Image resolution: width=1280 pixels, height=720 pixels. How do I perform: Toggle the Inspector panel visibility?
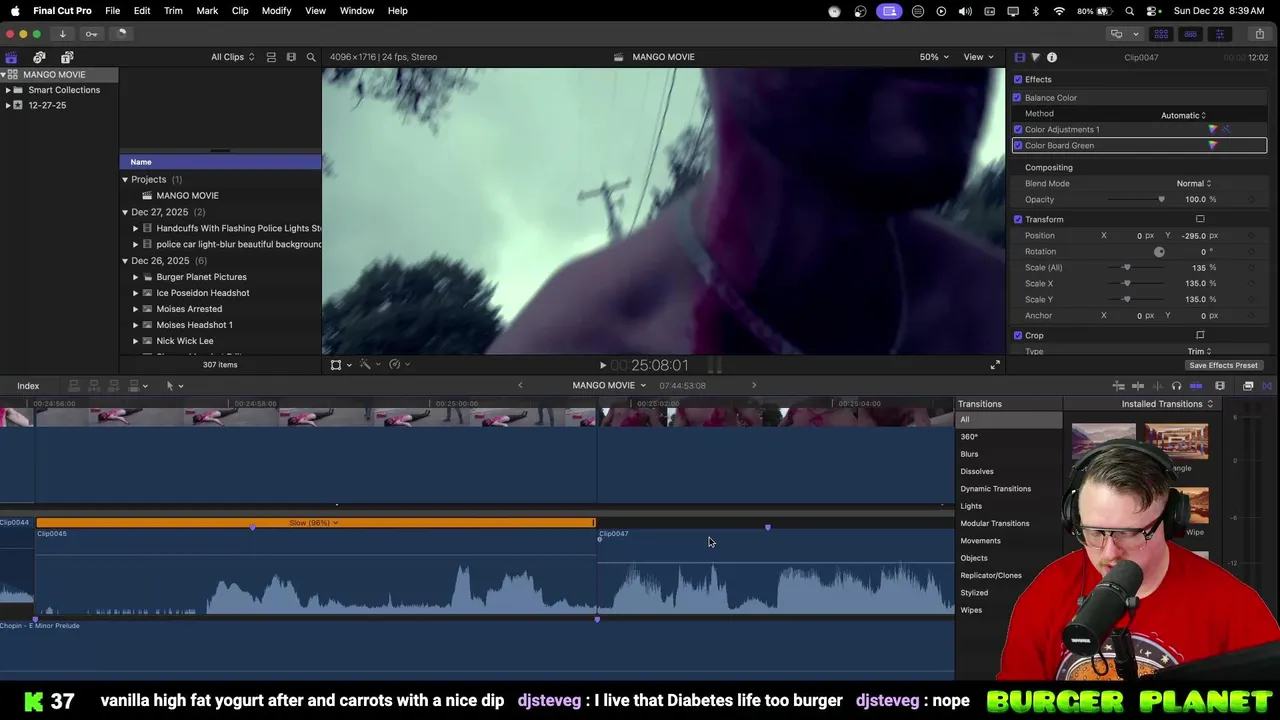click(1219, 34)
